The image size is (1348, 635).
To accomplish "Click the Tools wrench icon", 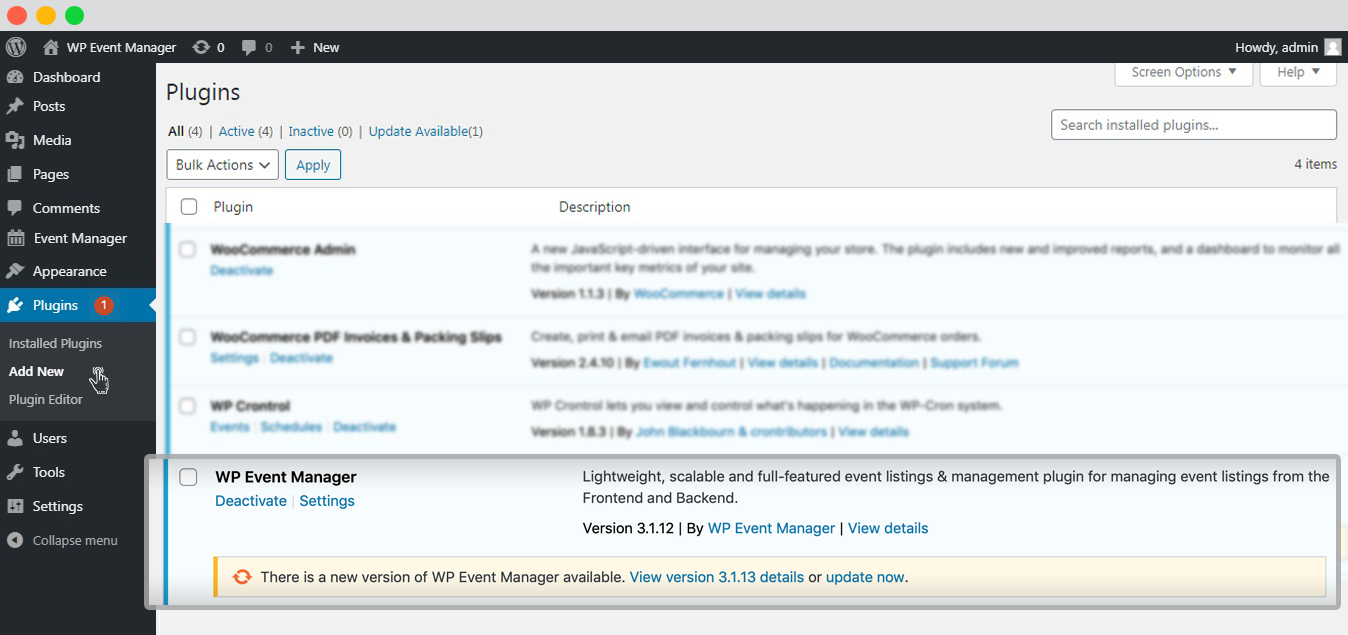I will pos(15,472).
